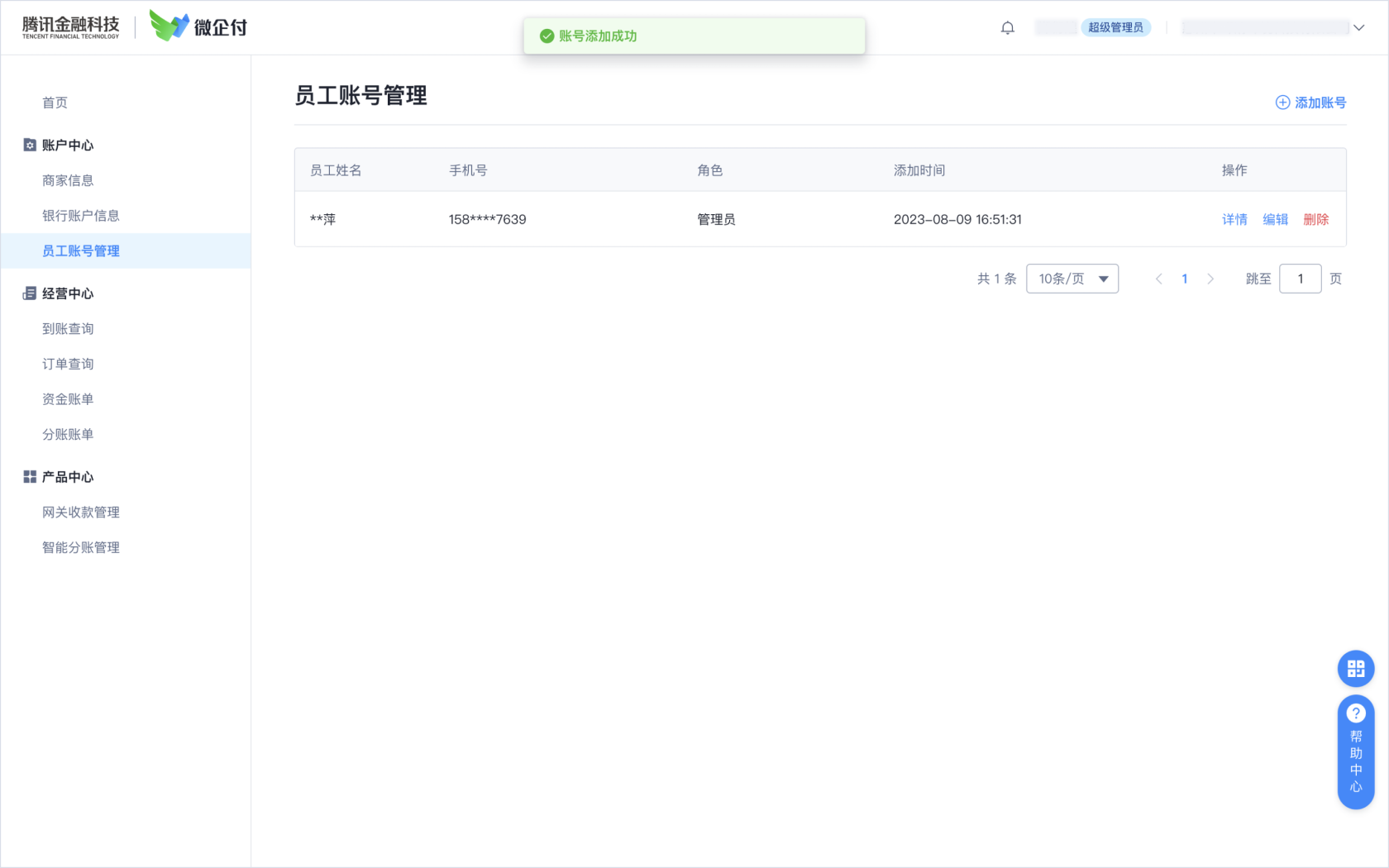Image resolution: width=1389 pixels, height=868 pixels.
Task: Click the 角色 column header
Action: click(709, 170)
